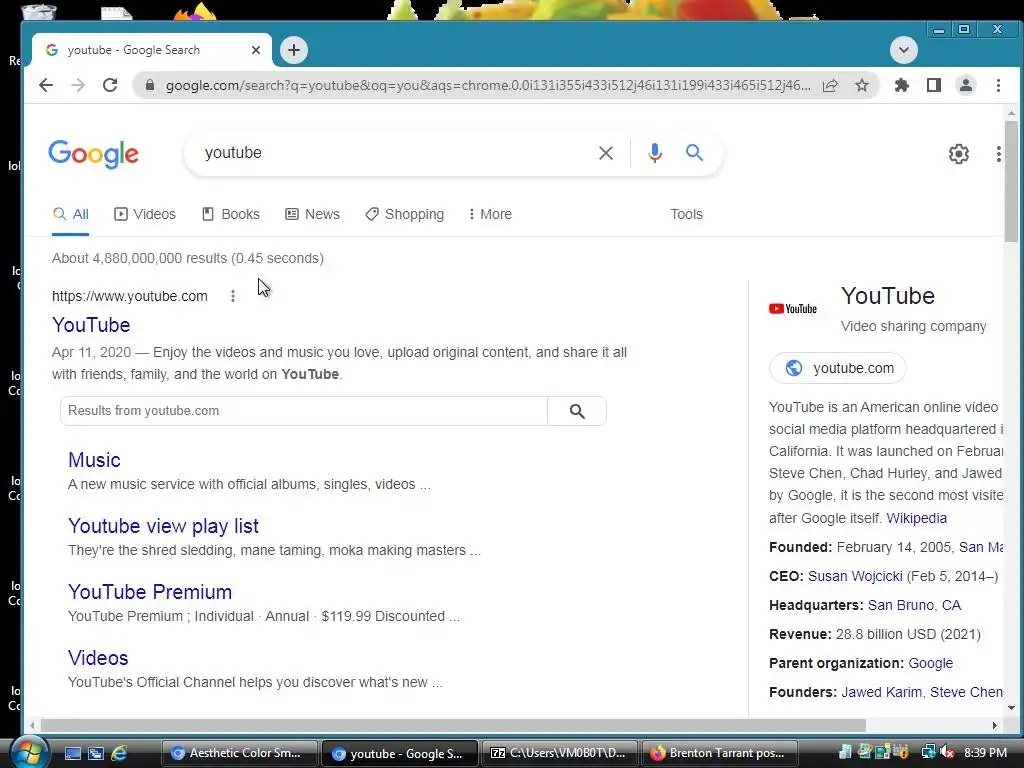Open Google apps dots beside settings gear
The height and width of the screenshot is (768, 1024).
point(999,153)
